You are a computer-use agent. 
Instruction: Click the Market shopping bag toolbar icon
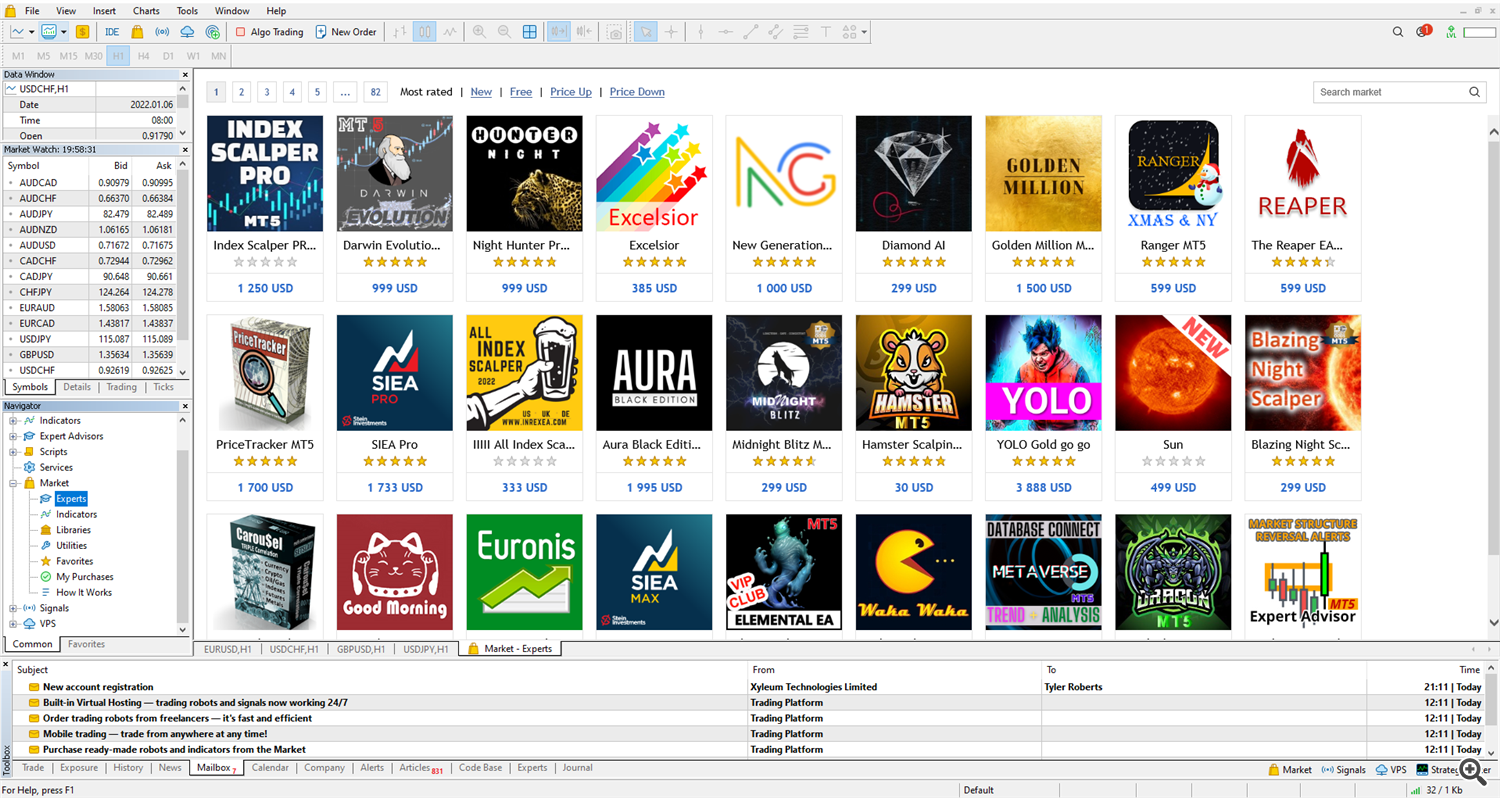coord(136,32)
